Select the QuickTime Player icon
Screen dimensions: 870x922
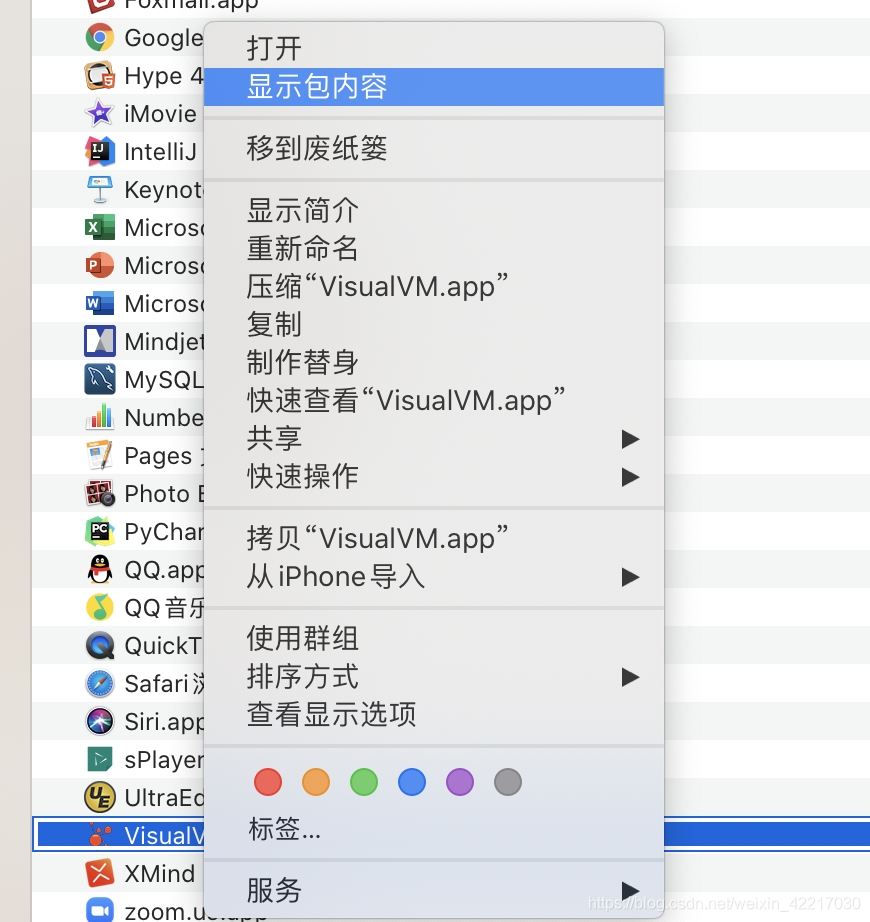100,646
